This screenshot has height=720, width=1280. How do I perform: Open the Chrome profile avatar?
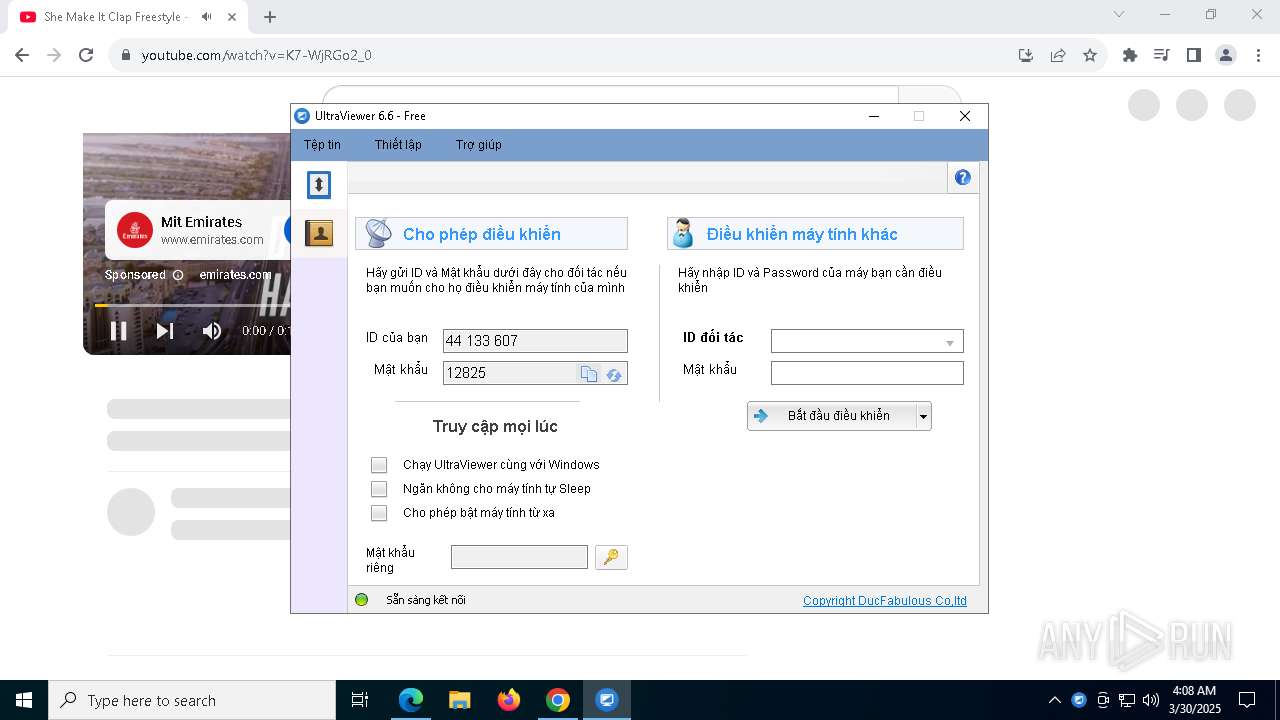[1226, 55]
